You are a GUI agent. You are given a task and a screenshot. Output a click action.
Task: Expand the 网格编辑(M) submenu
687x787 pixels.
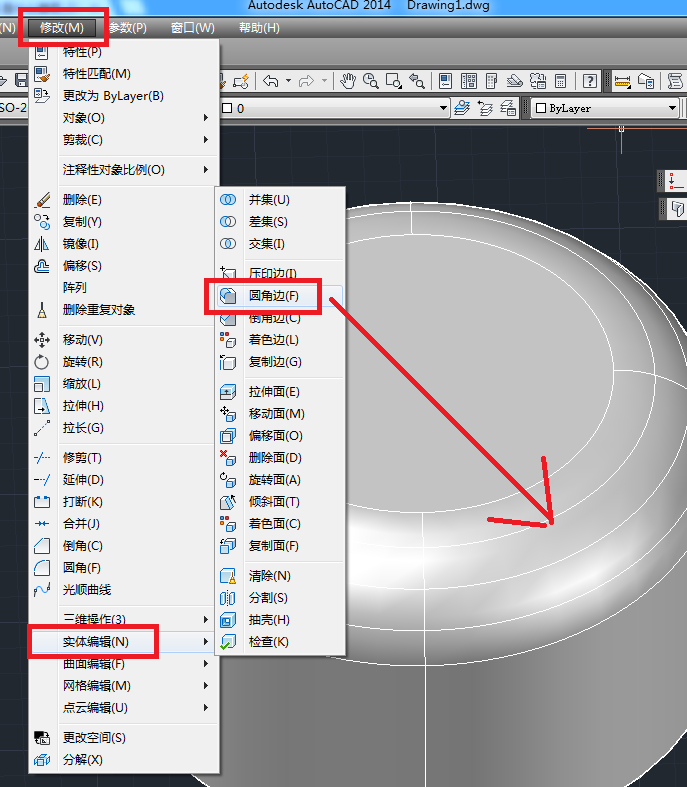pos(124,686)
